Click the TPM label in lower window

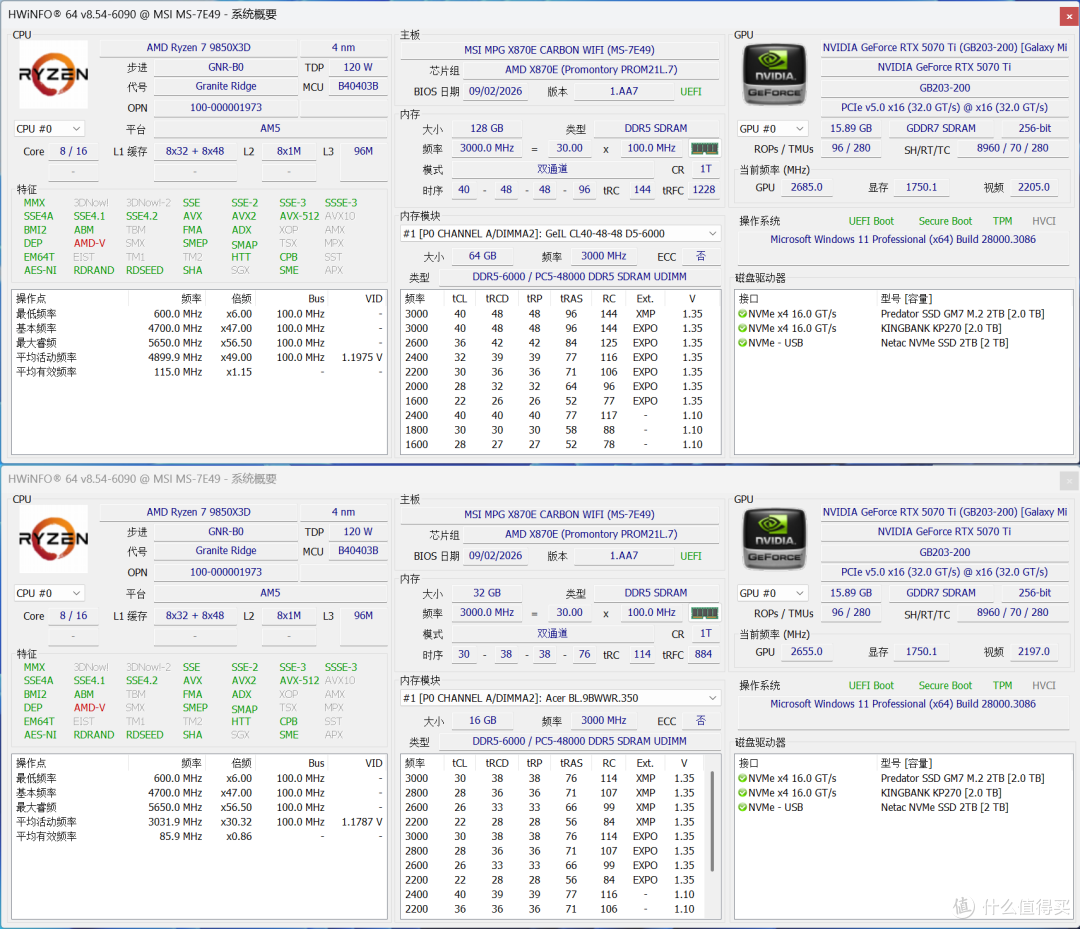tap(1002, 685)
